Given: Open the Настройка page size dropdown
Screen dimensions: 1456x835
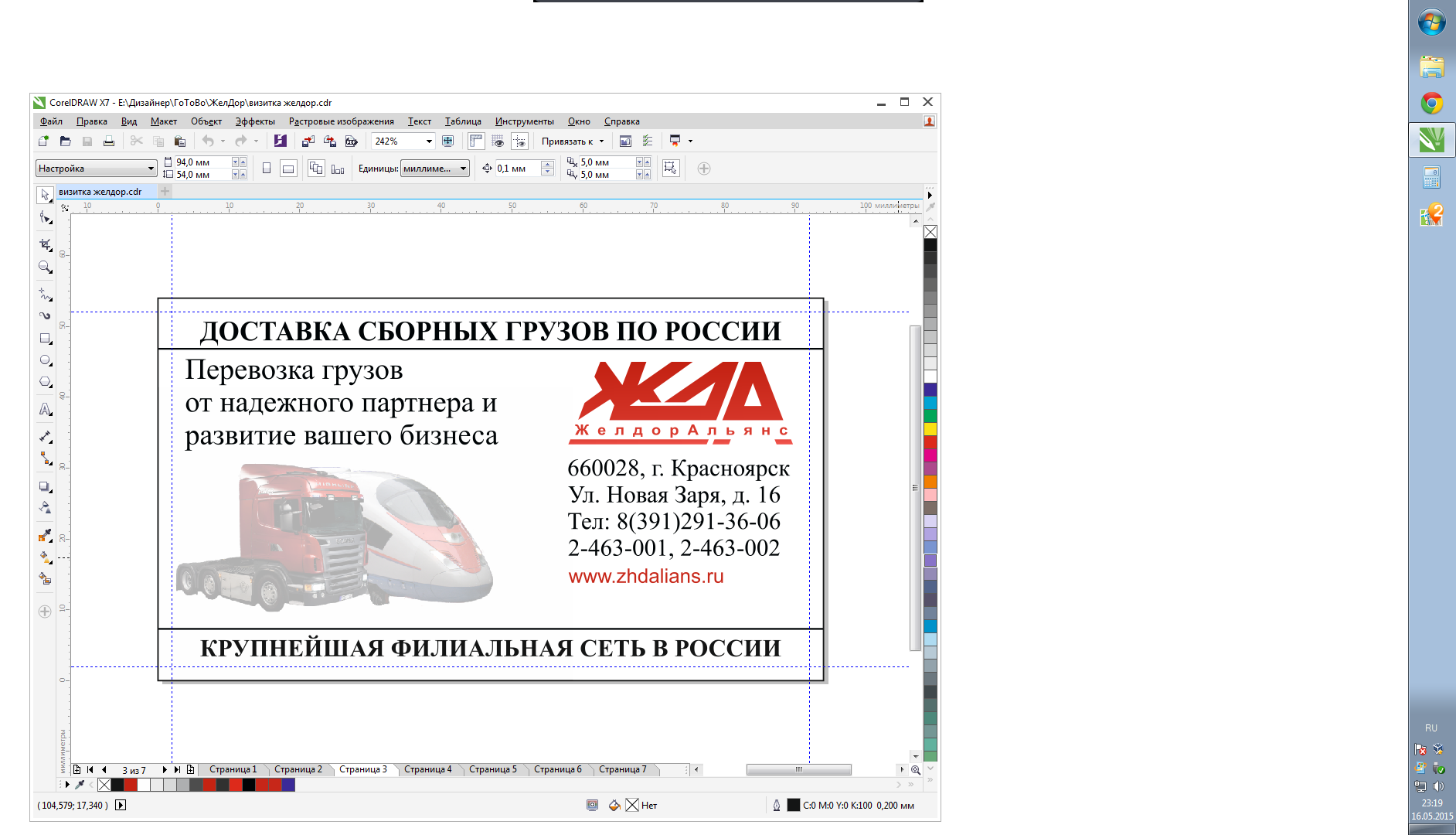Looking at the screenshot, I should point(97,169).
